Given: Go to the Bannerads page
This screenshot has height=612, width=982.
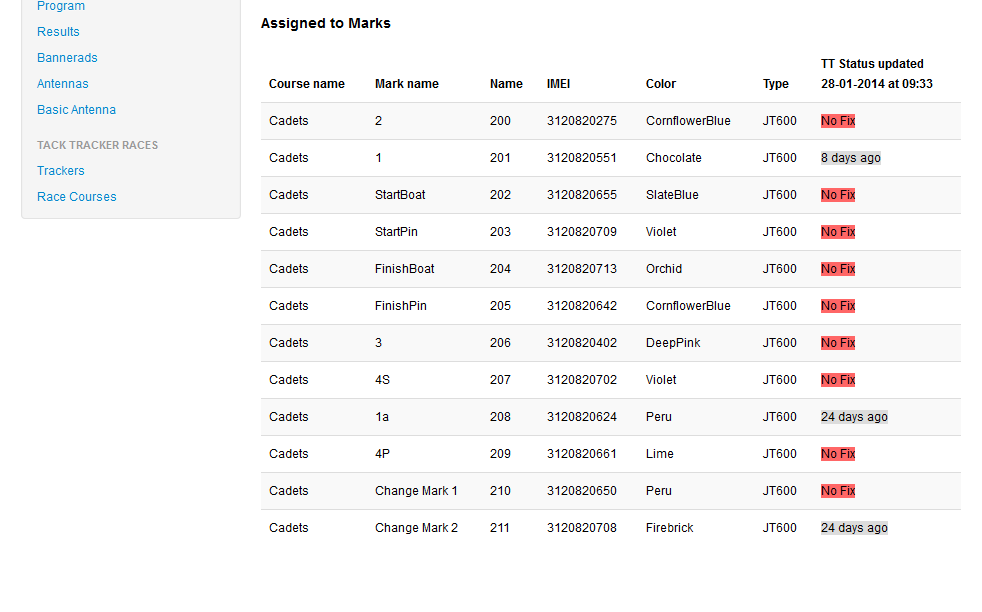Looking at the screenshot, I should point(67,58).
